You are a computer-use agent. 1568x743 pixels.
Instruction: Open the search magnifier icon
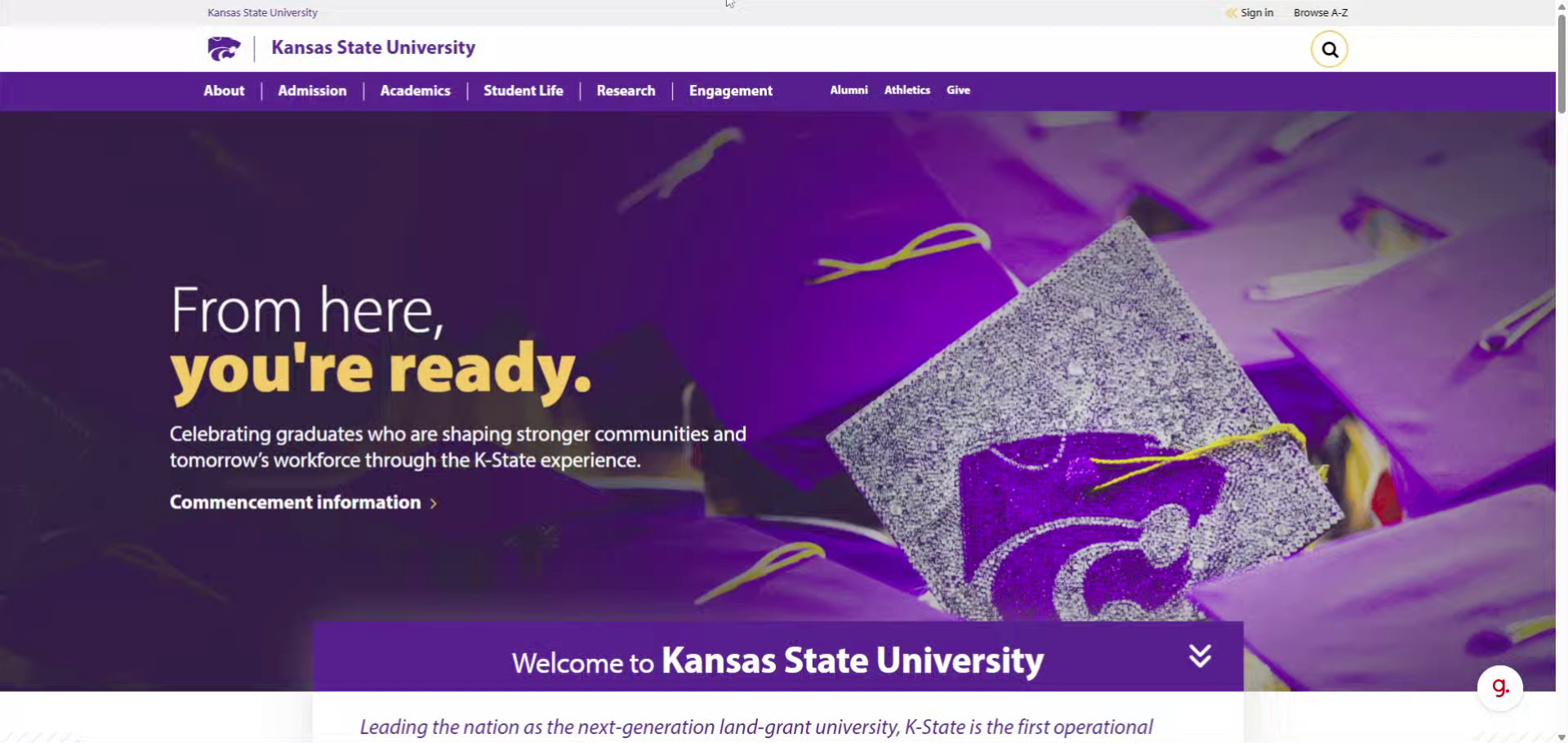click(1329, 50)
